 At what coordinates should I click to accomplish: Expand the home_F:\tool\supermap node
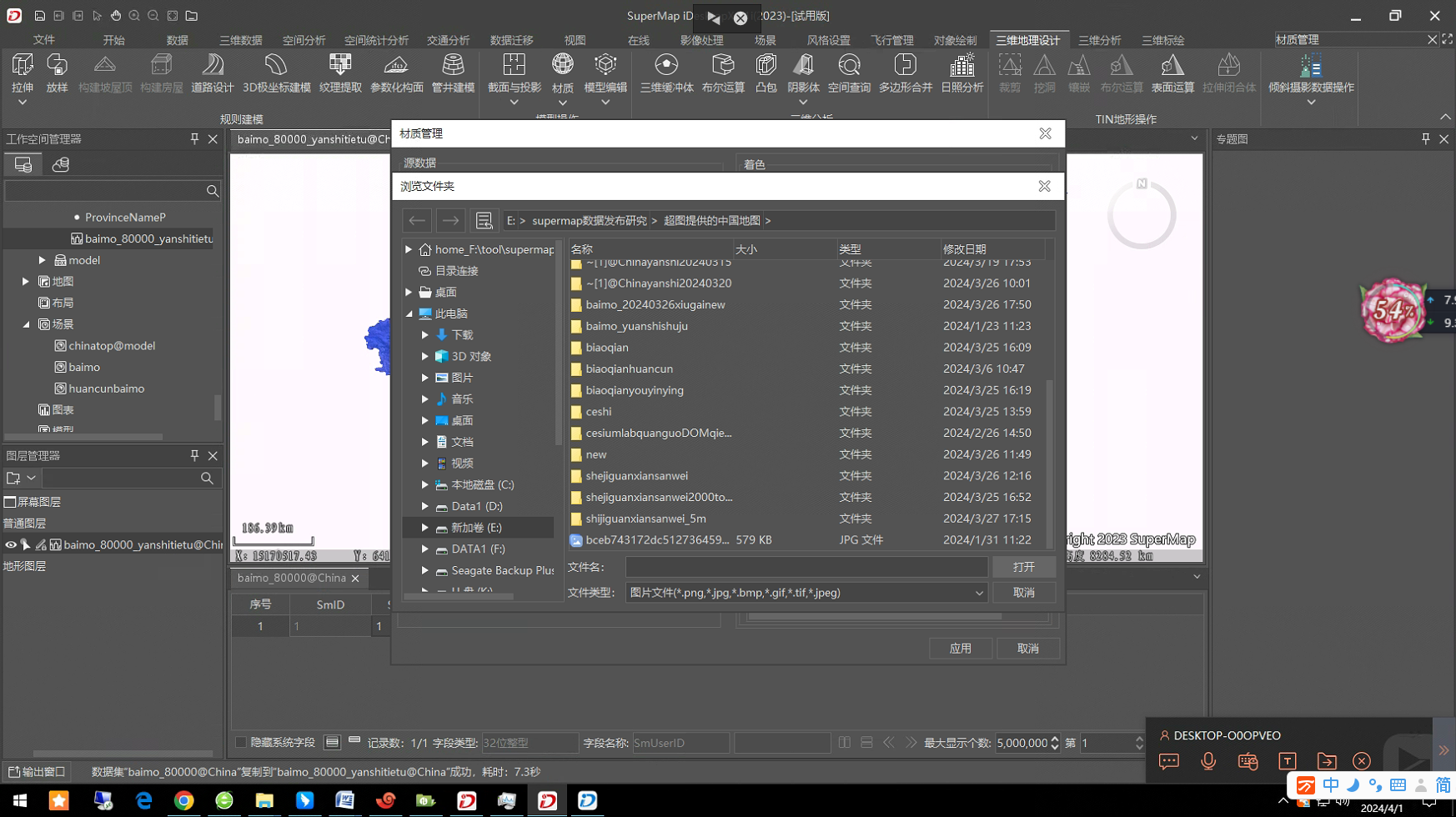point(409,249)
